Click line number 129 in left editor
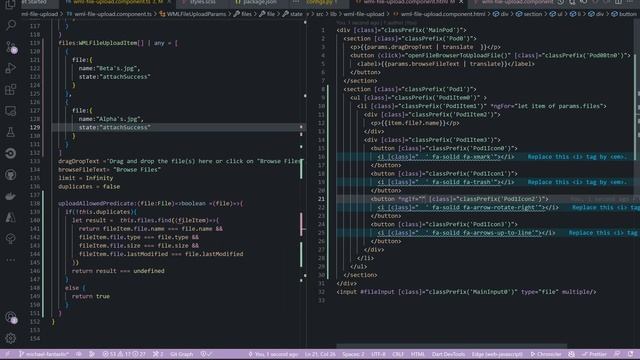 tap(35, 127)
